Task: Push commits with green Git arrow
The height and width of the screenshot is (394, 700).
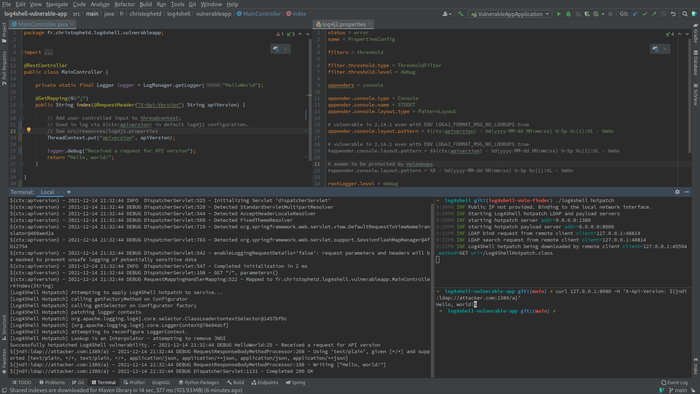Action: tap(654, 14)
